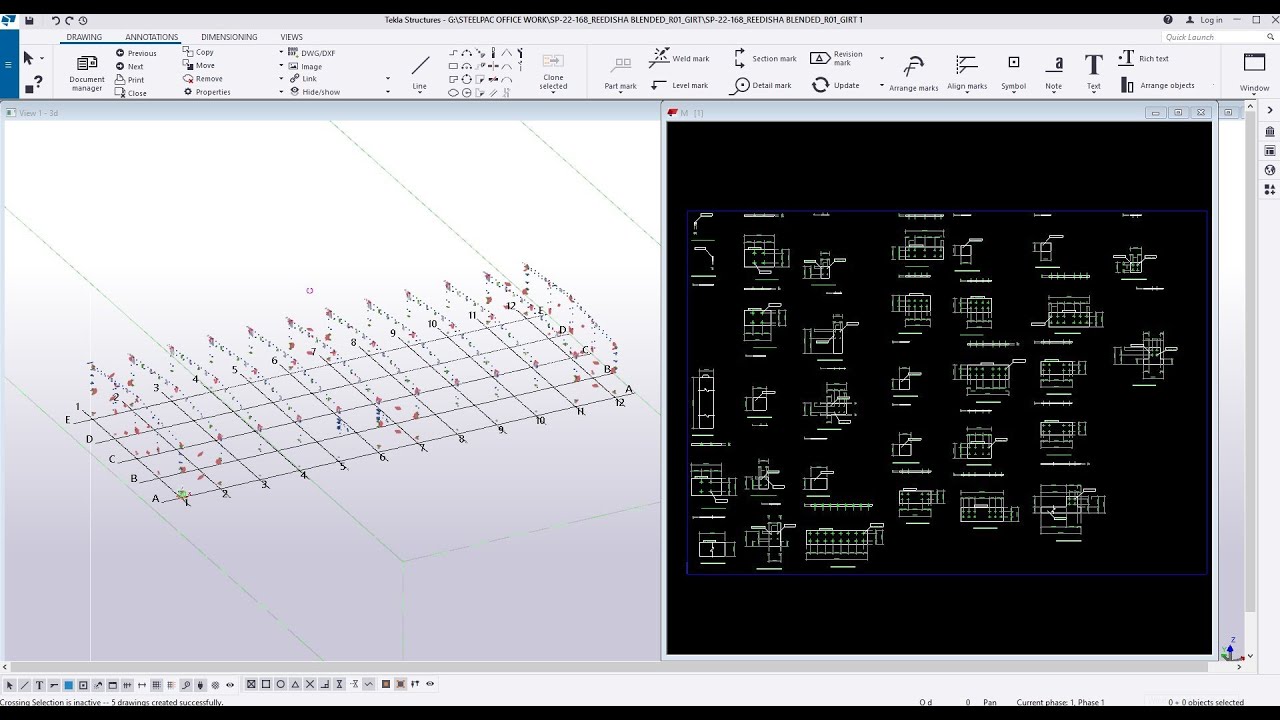Toggle the blue select-all switch in bottom toolbar

point(68,685)
